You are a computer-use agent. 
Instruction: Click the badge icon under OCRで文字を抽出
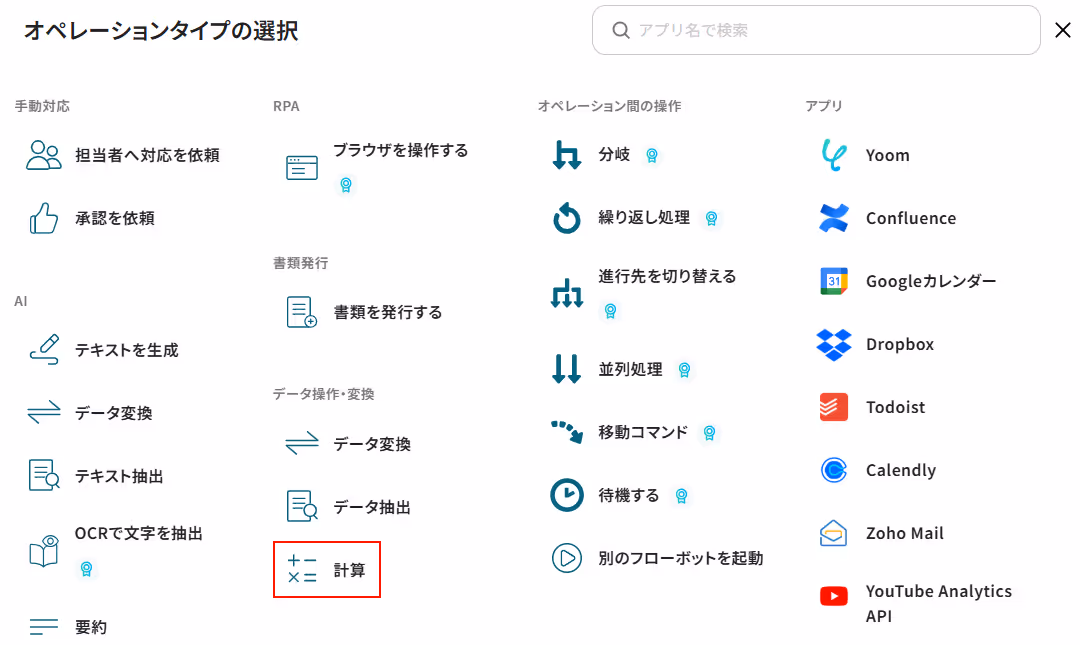pos(86,569)
